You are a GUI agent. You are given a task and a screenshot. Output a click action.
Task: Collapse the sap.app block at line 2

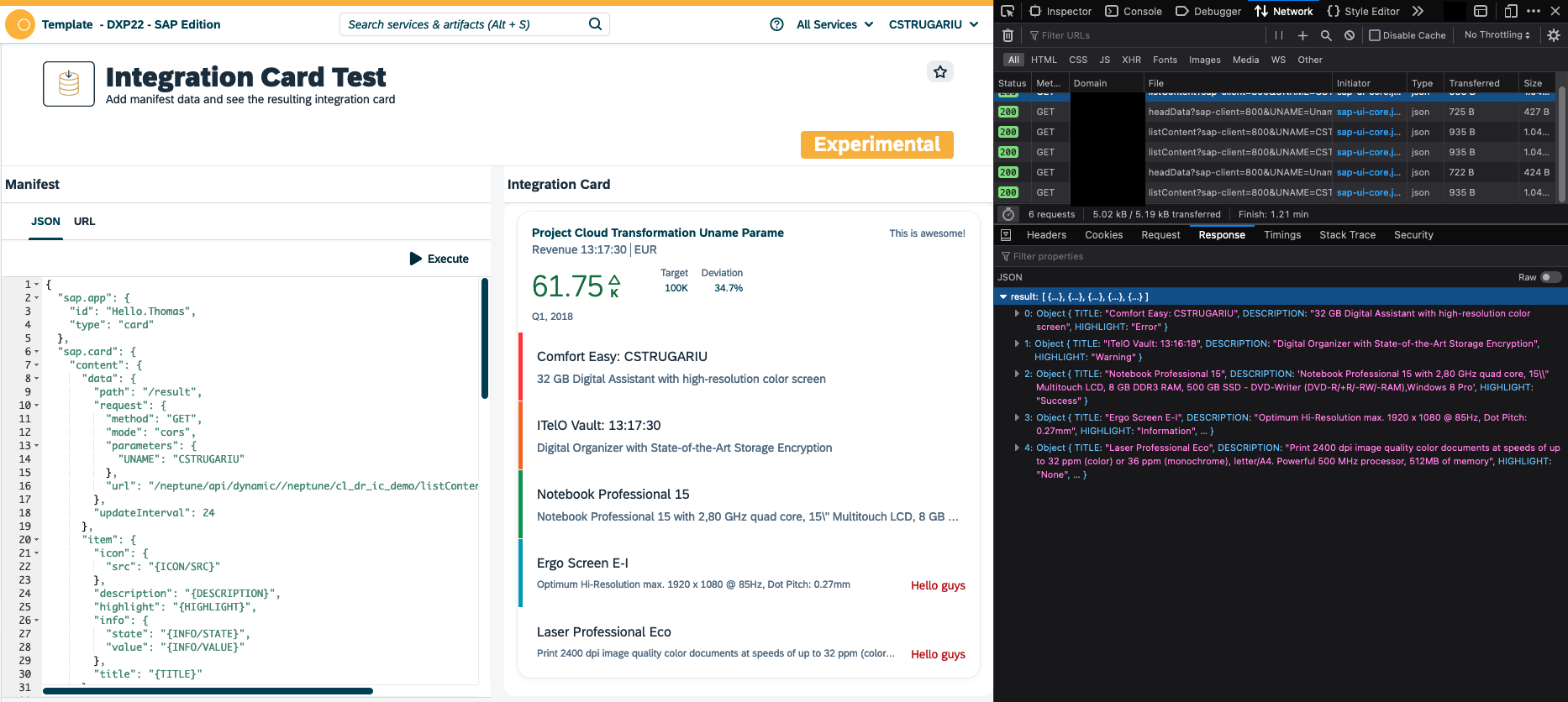point(36,298)
